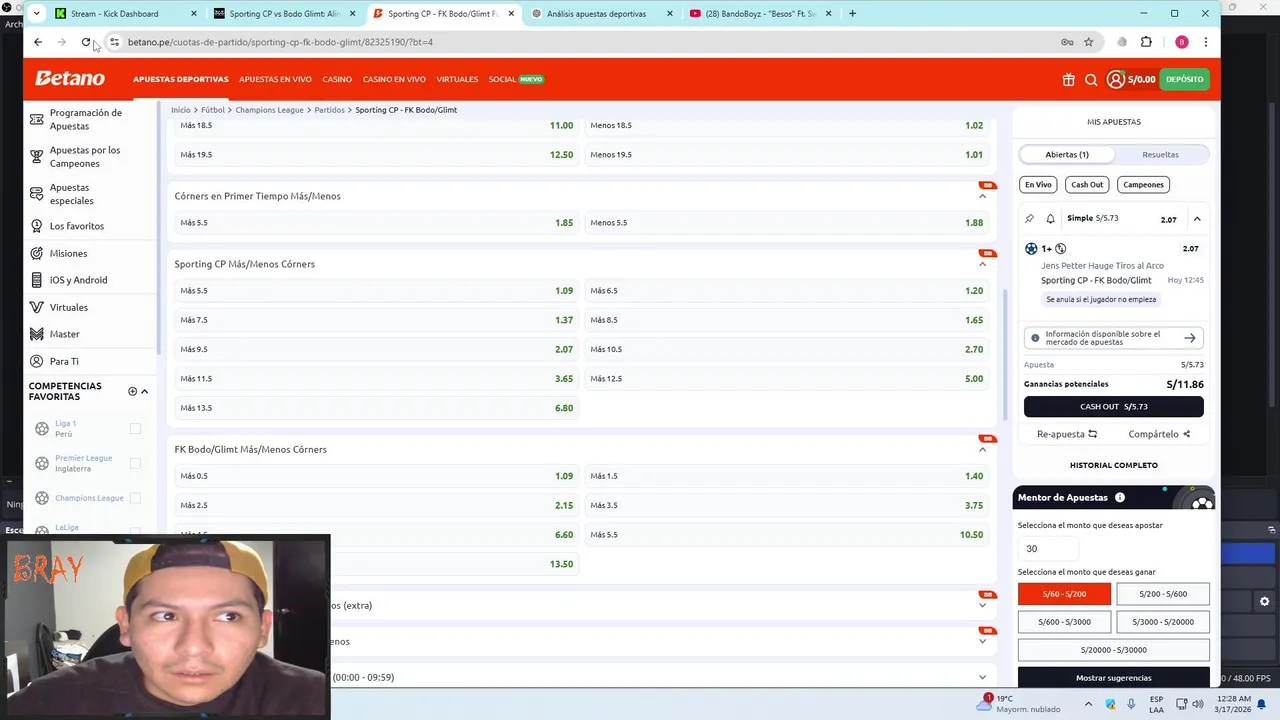Open the Master sidebar icon
1280x720 pixels.
click(37, 334)
